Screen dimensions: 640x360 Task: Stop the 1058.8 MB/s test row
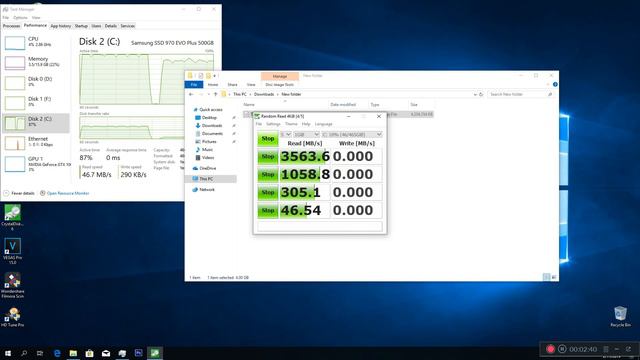click(x=268, y=175)
